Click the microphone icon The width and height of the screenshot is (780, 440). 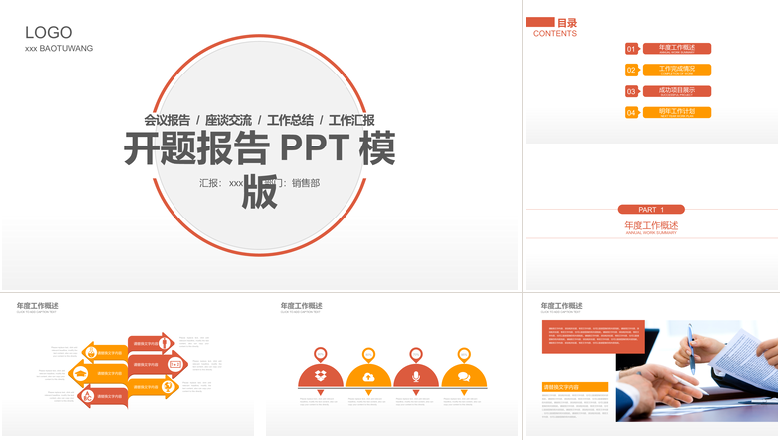pos(416,376)
